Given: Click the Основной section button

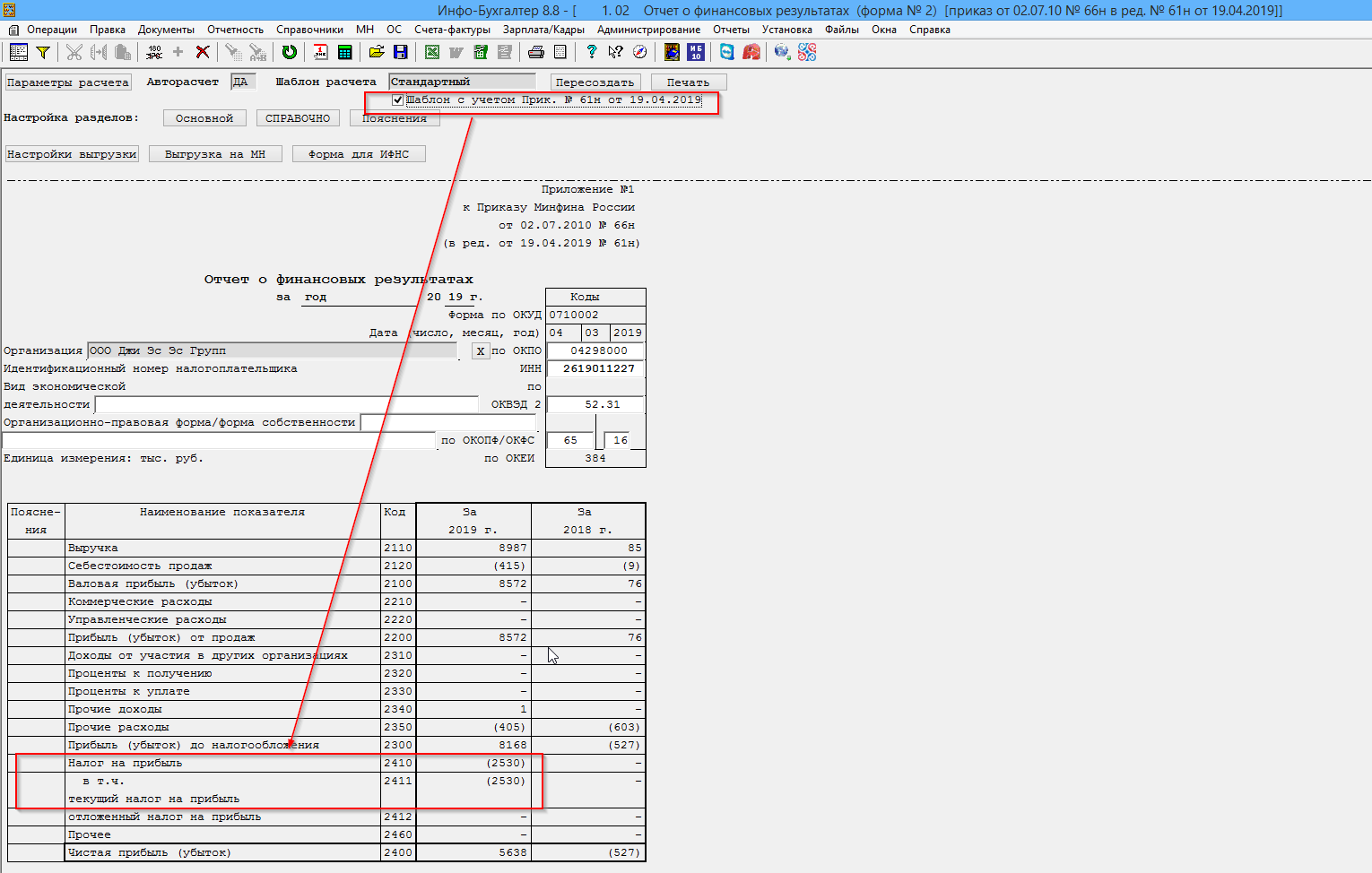Looking at the screenshot, I should point(204,118).
